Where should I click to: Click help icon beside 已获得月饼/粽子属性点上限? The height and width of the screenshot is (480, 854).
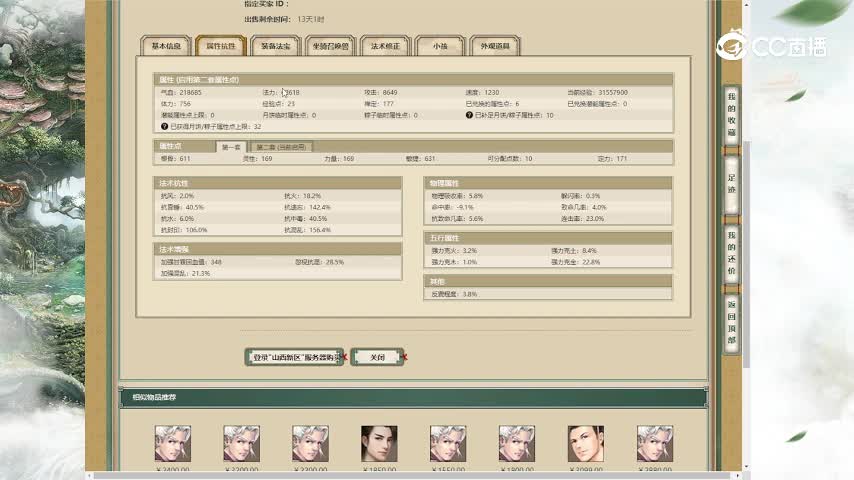(164, 126)
